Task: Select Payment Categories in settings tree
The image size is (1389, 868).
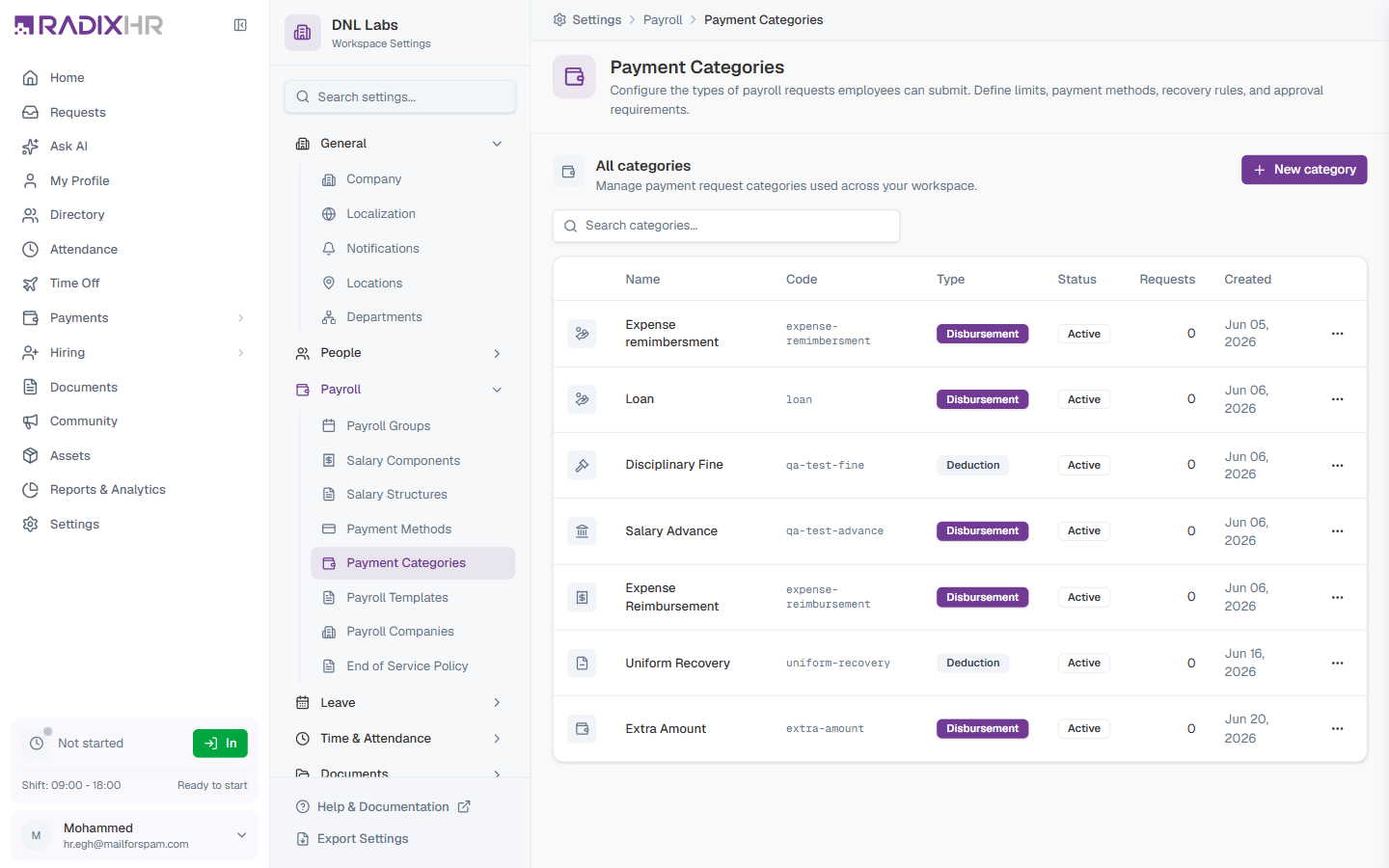Action: [413, 563]
